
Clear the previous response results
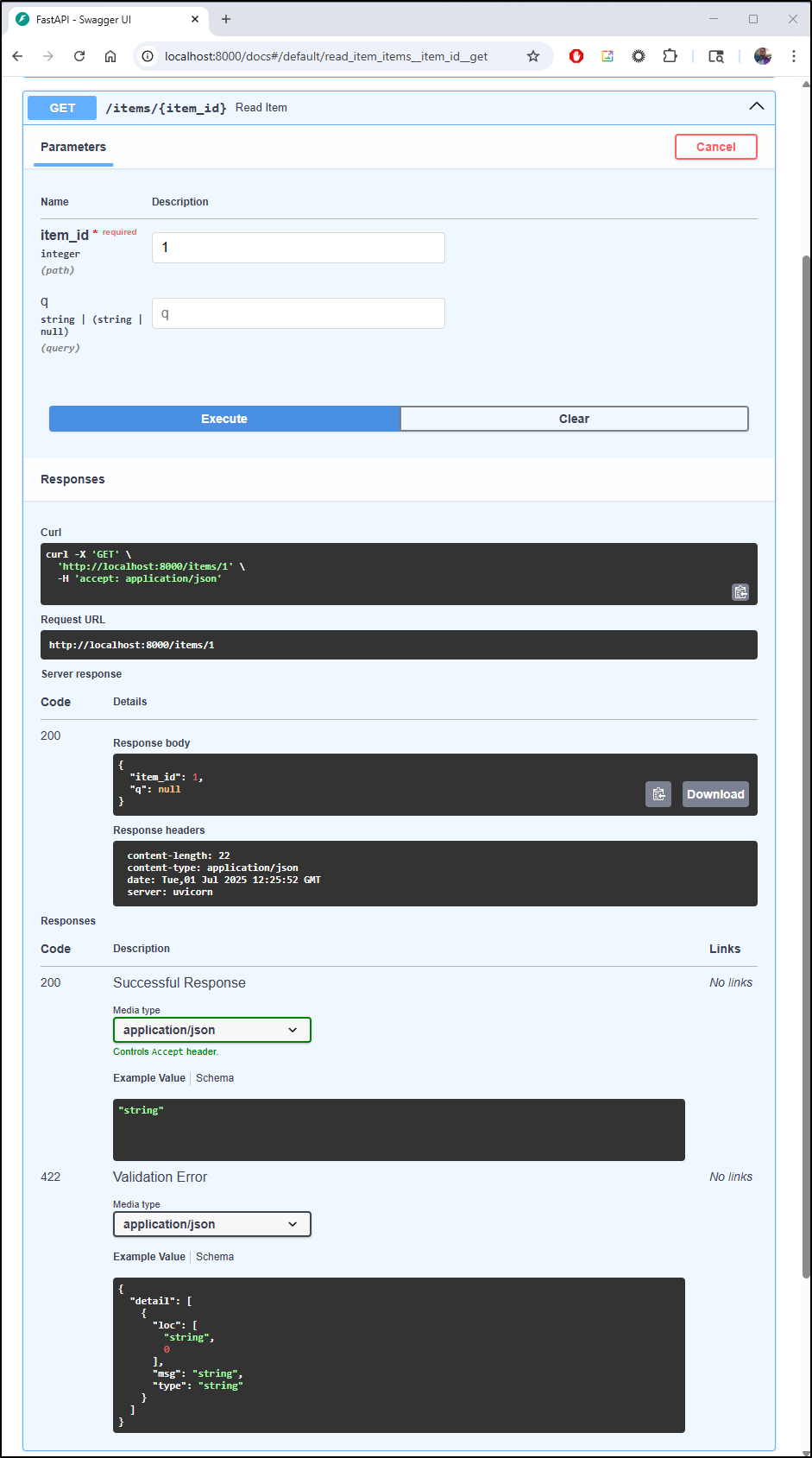click(x=574, y=419)
